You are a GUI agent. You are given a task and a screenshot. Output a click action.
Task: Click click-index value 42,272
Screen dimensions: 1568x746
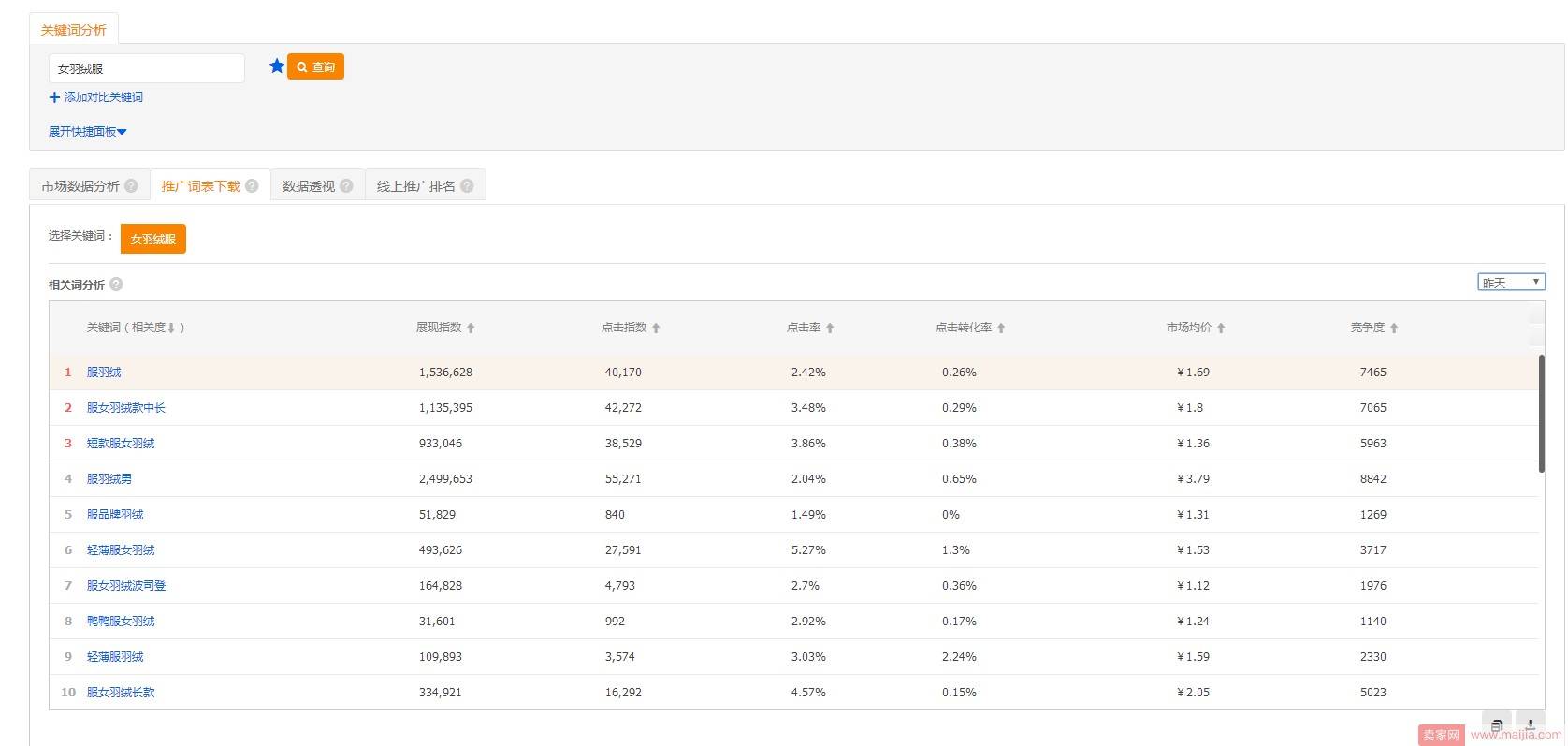[x=623, y=408]
